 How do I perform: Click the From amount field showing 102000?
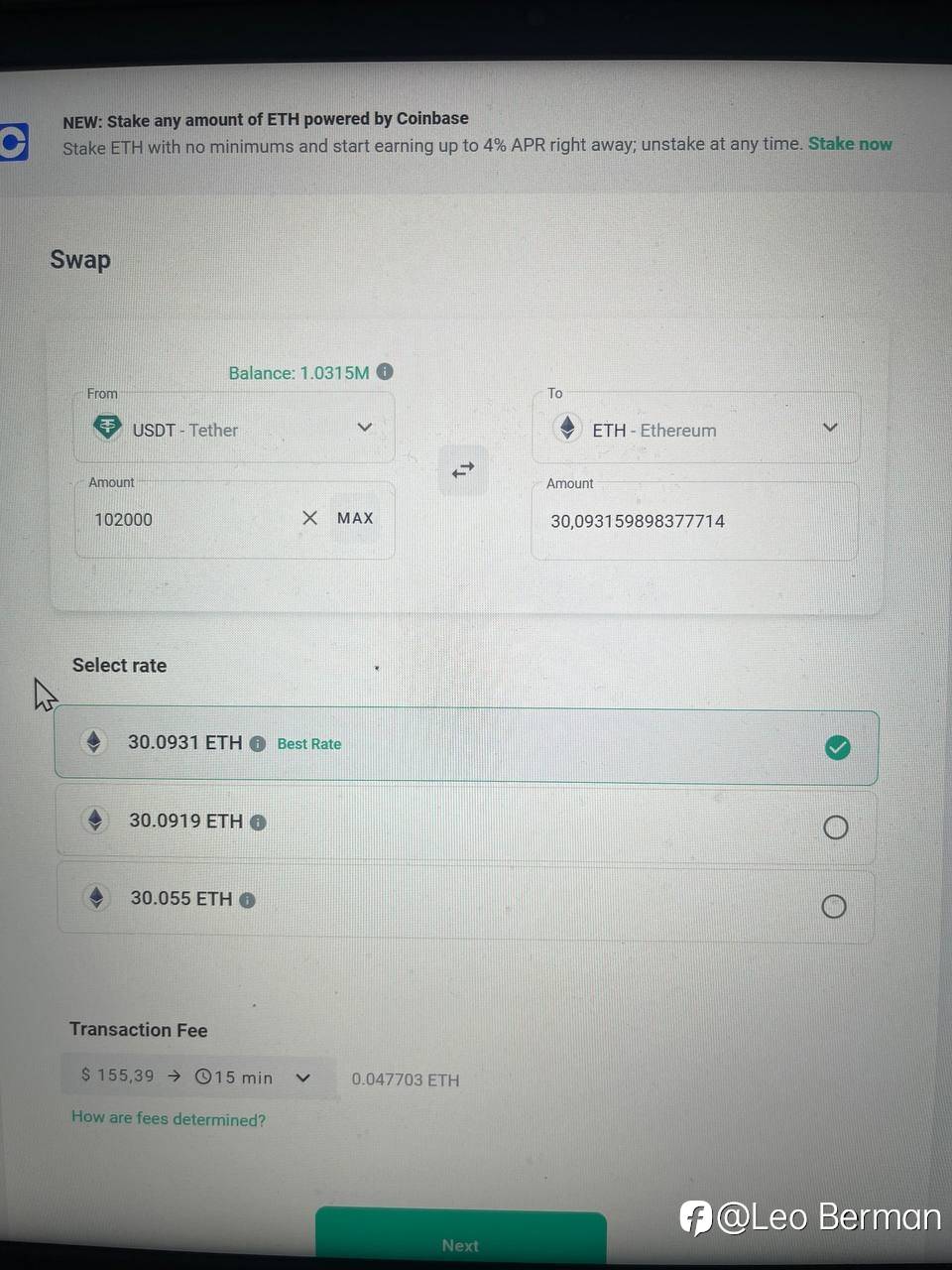tap(188, 520)
